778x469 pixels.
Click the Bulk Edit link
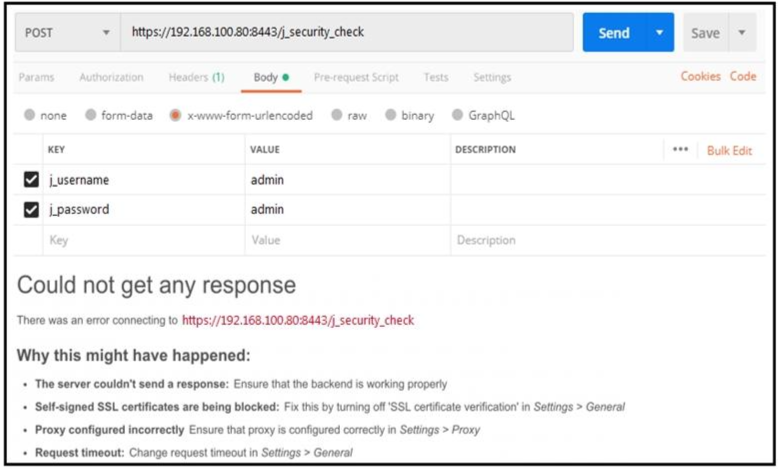tap(729, 150)
